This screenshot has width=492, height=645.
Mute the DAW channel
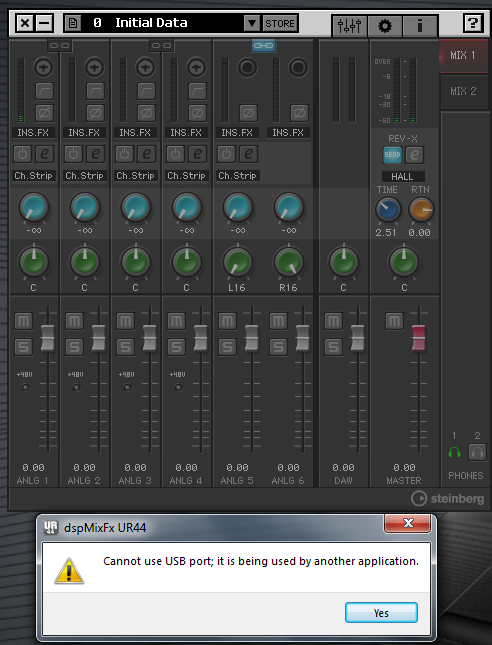[333, 320]
